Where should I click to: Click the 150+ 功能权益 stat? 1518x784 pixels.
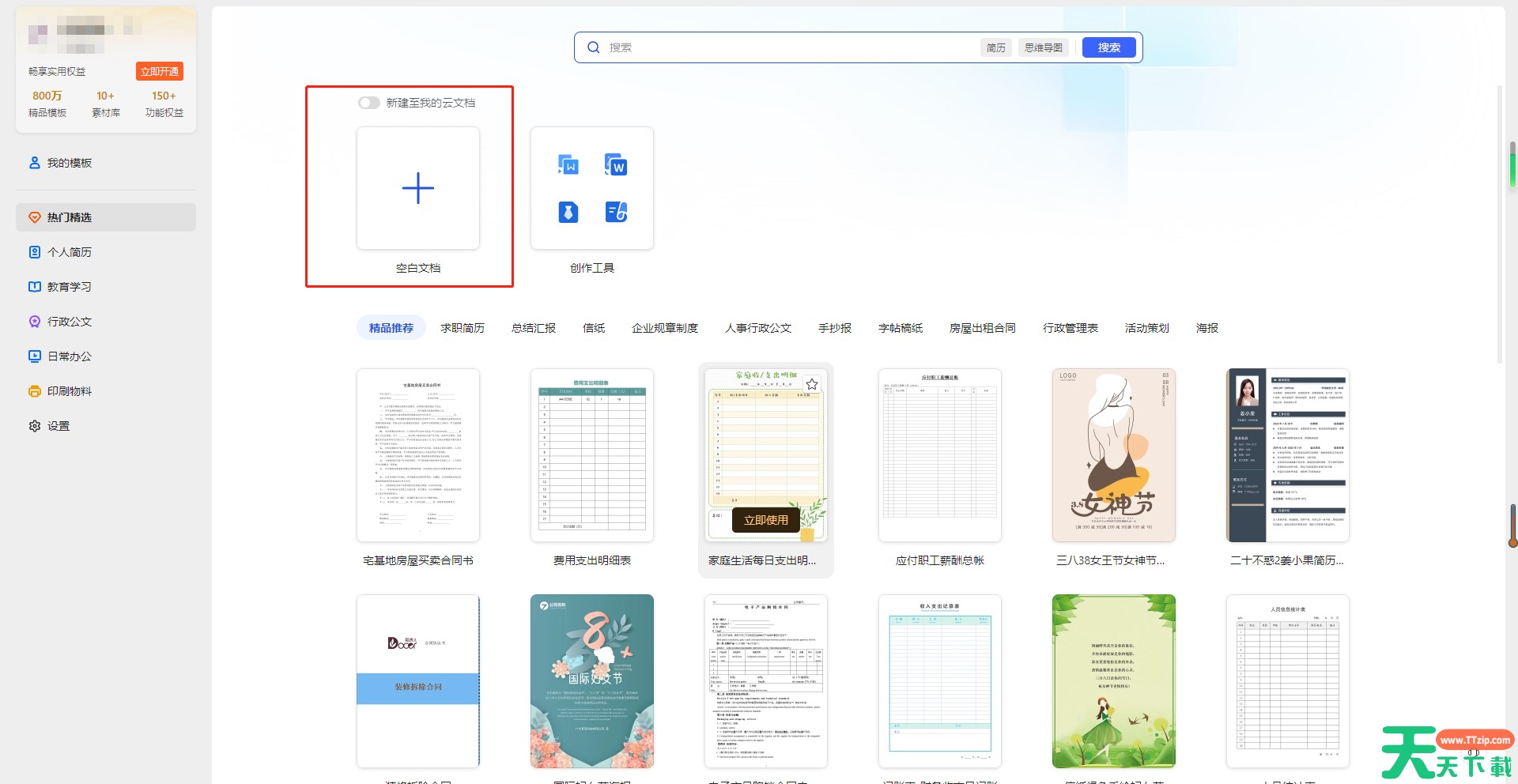click(x=164, y=104)
